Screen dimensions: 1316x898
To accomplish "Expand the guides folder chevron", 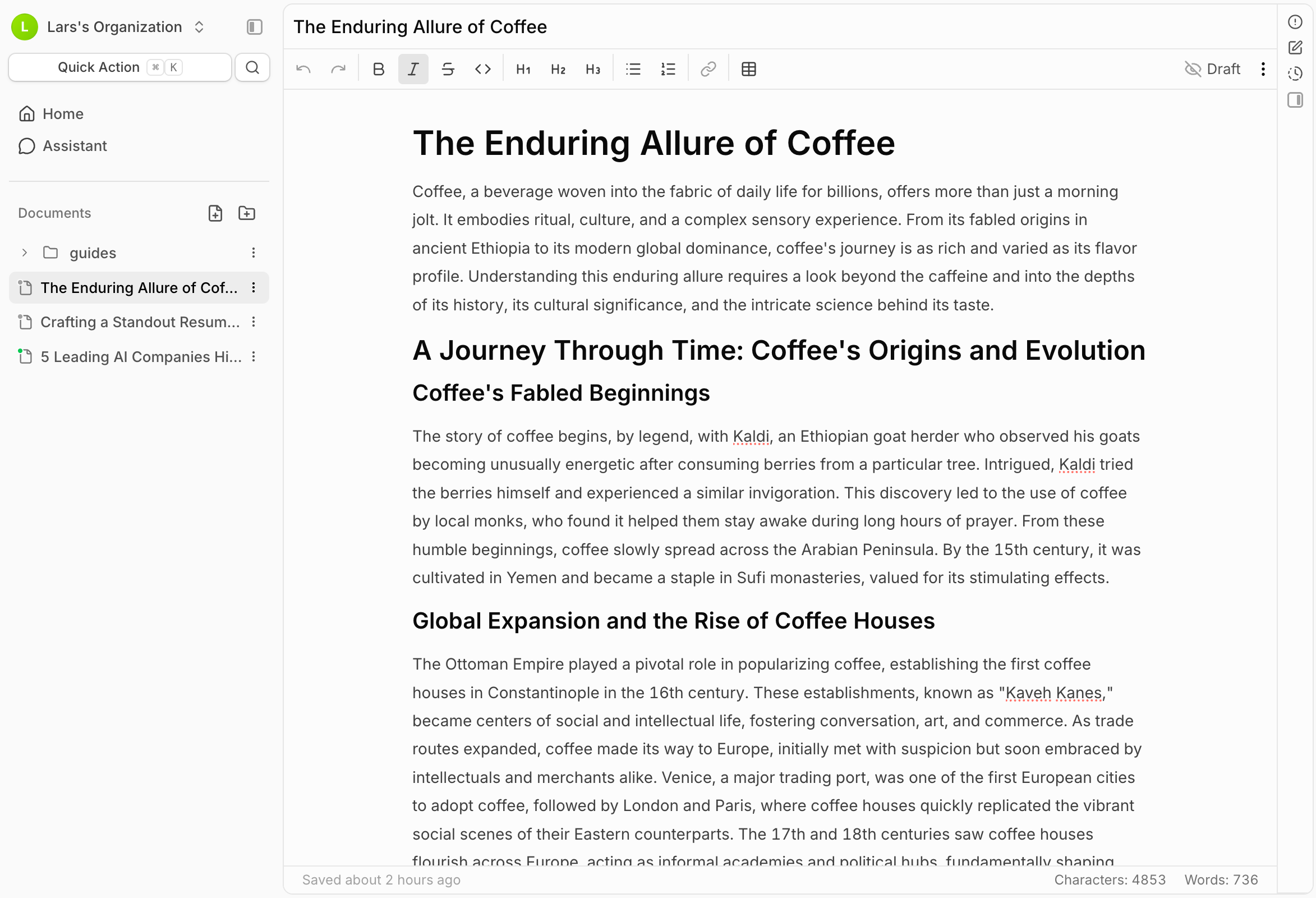I will point(24,253).
